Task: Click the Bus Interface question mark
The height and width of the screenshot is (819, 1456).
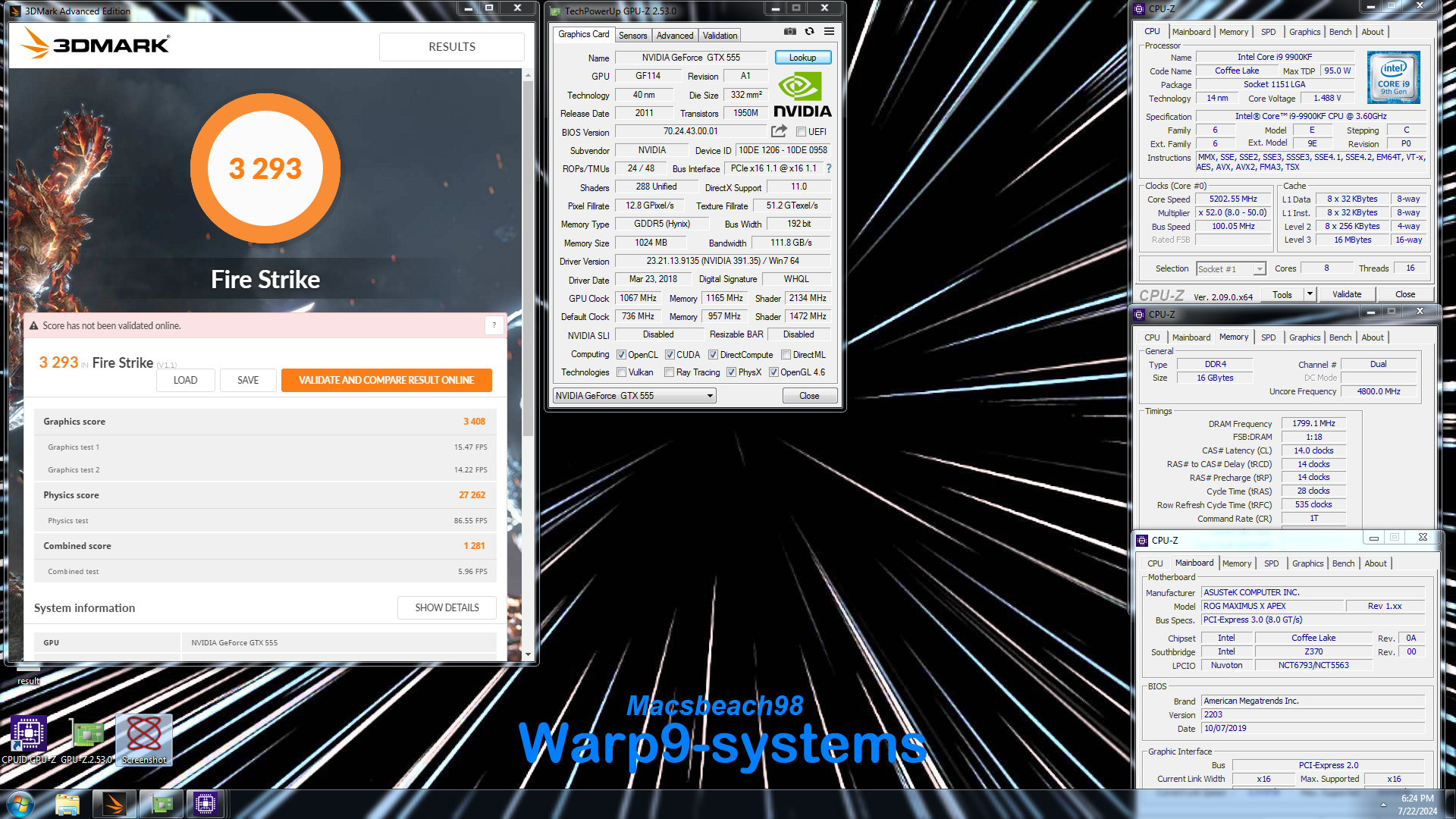Action: [829, 168]
